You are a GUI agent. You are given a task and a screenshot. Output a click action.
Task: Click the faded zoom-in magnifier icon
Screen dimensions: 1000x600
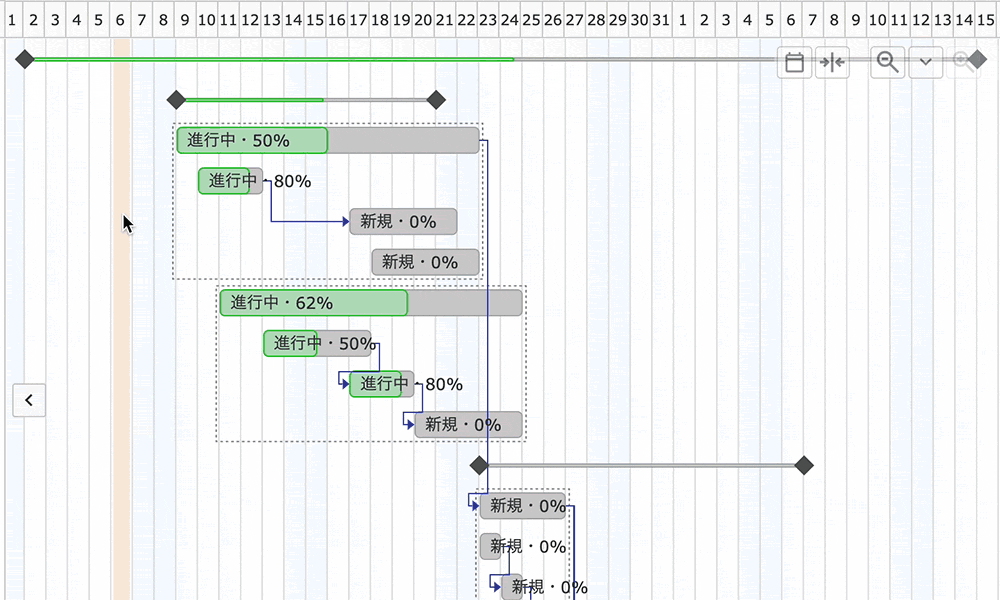tap(962, 62)
